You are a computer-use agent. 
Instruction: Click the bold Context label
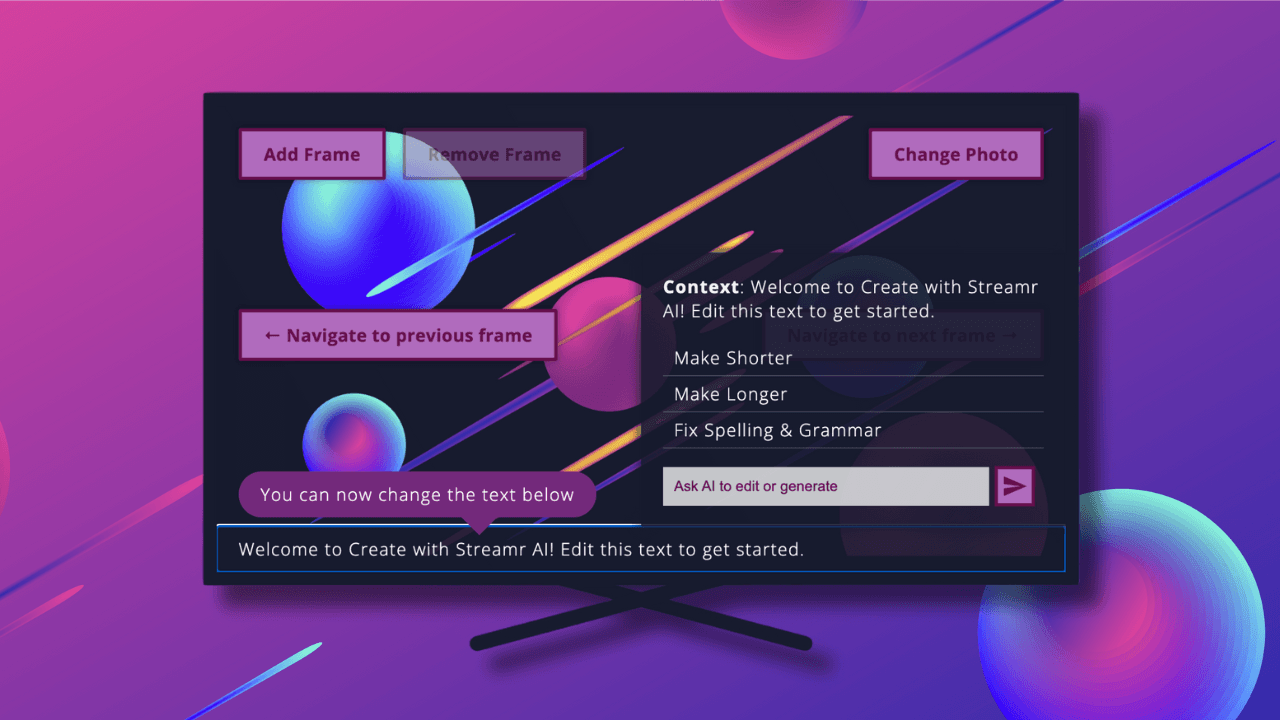(700, 287)
